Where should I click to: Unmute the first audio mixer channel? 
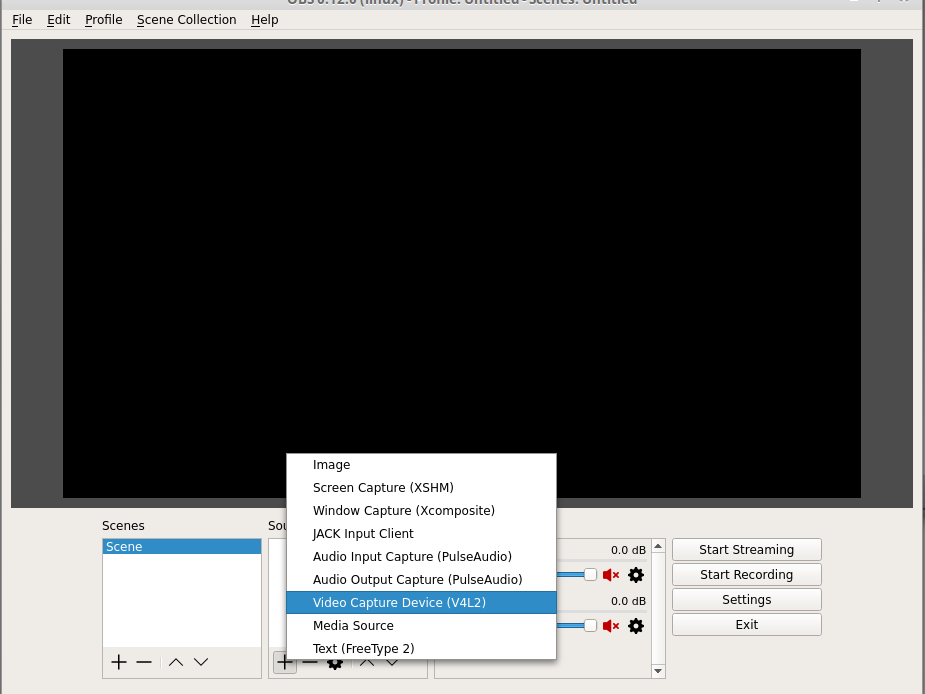pos(611,575)
